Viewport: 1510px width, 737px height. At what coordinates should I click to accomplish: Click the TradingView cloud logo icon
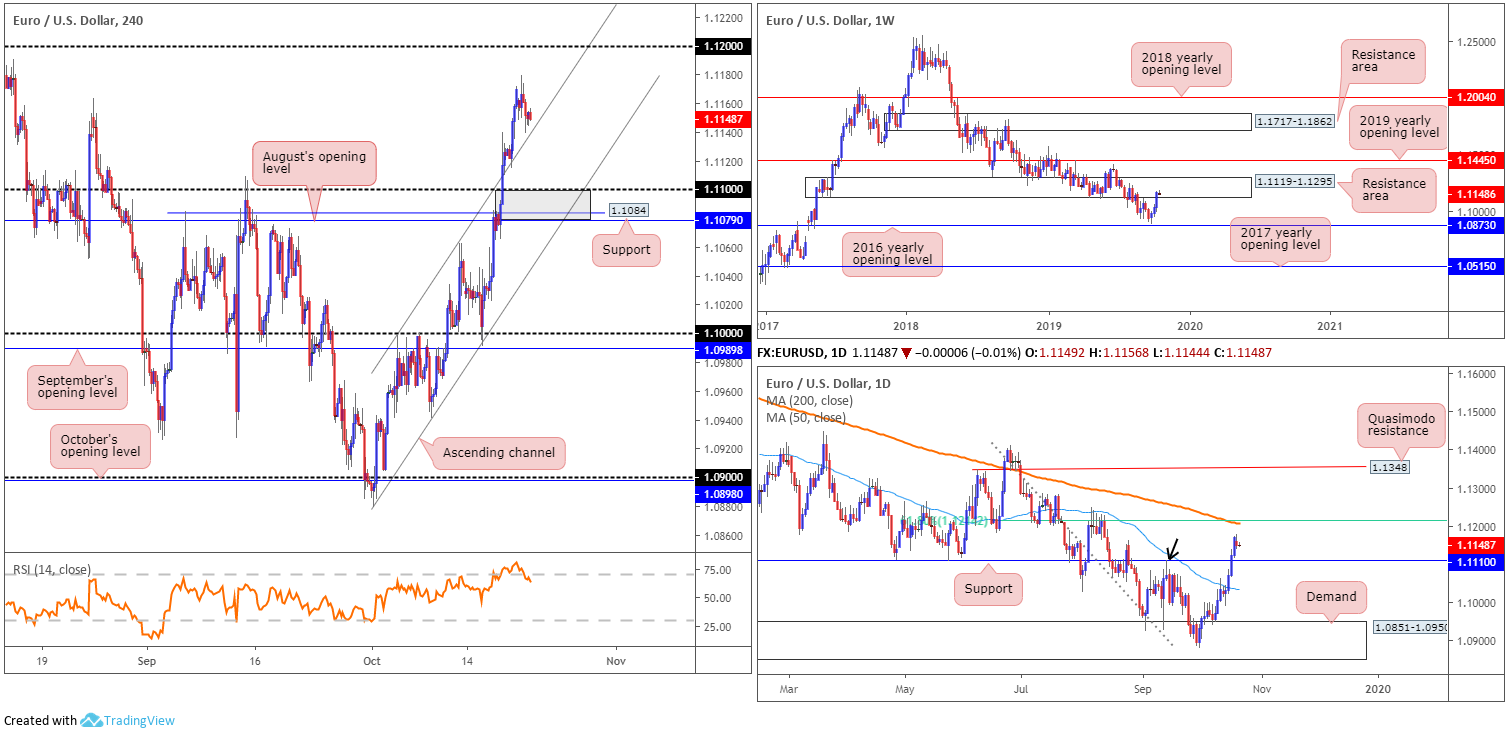coord(93,720)
